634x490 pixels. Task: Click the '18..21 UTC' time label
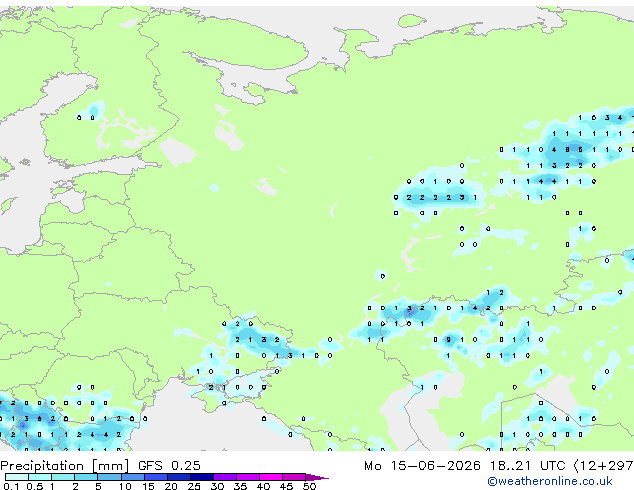527,466
